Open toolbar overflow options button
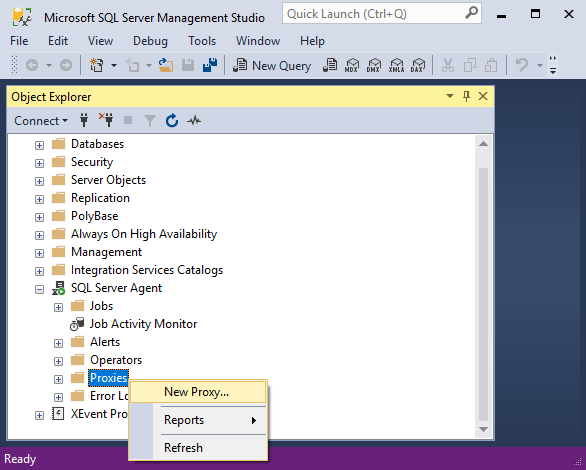The width and height of the screenshot is (586, 470). [x=553, y=65]
